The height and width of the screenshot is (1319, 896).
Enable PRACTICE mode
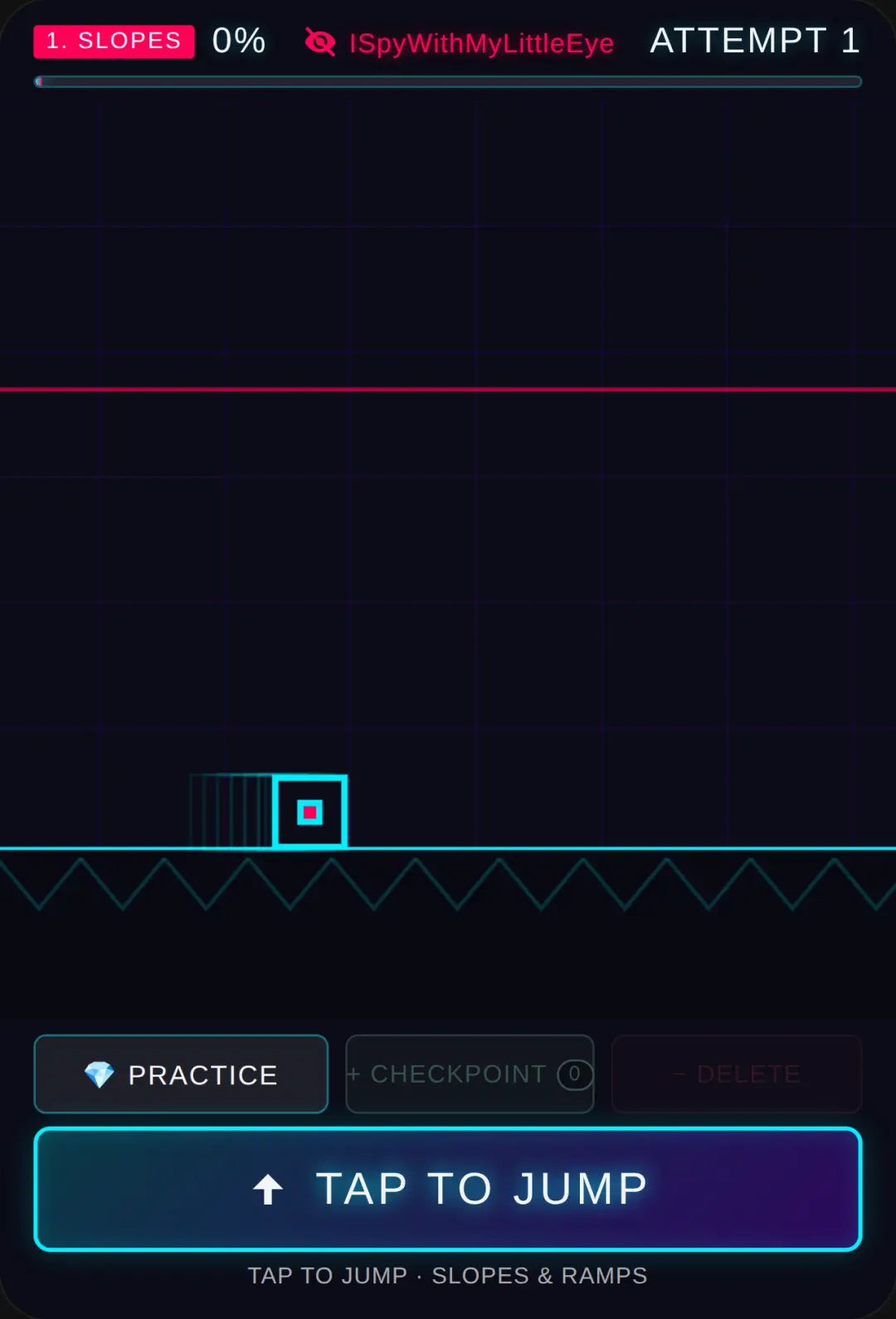tap(181, 1074)
